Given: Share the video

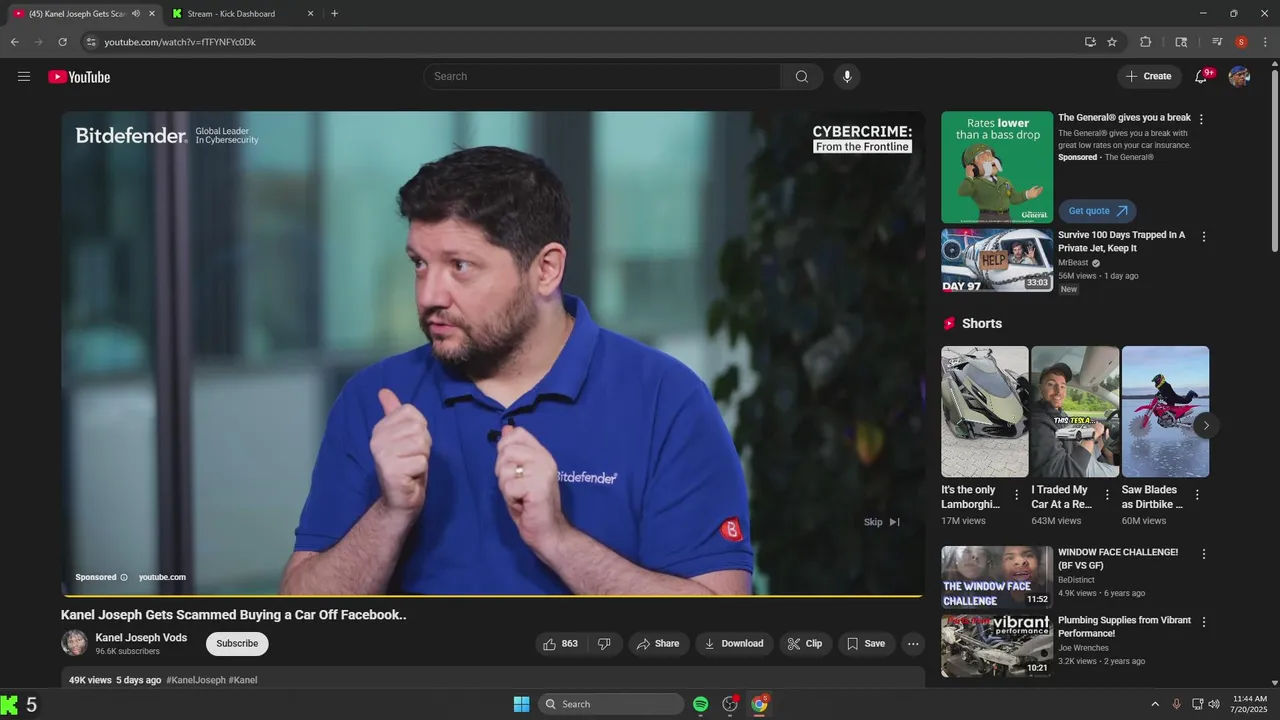Looking at the screenshot, I should coord(657,644).
